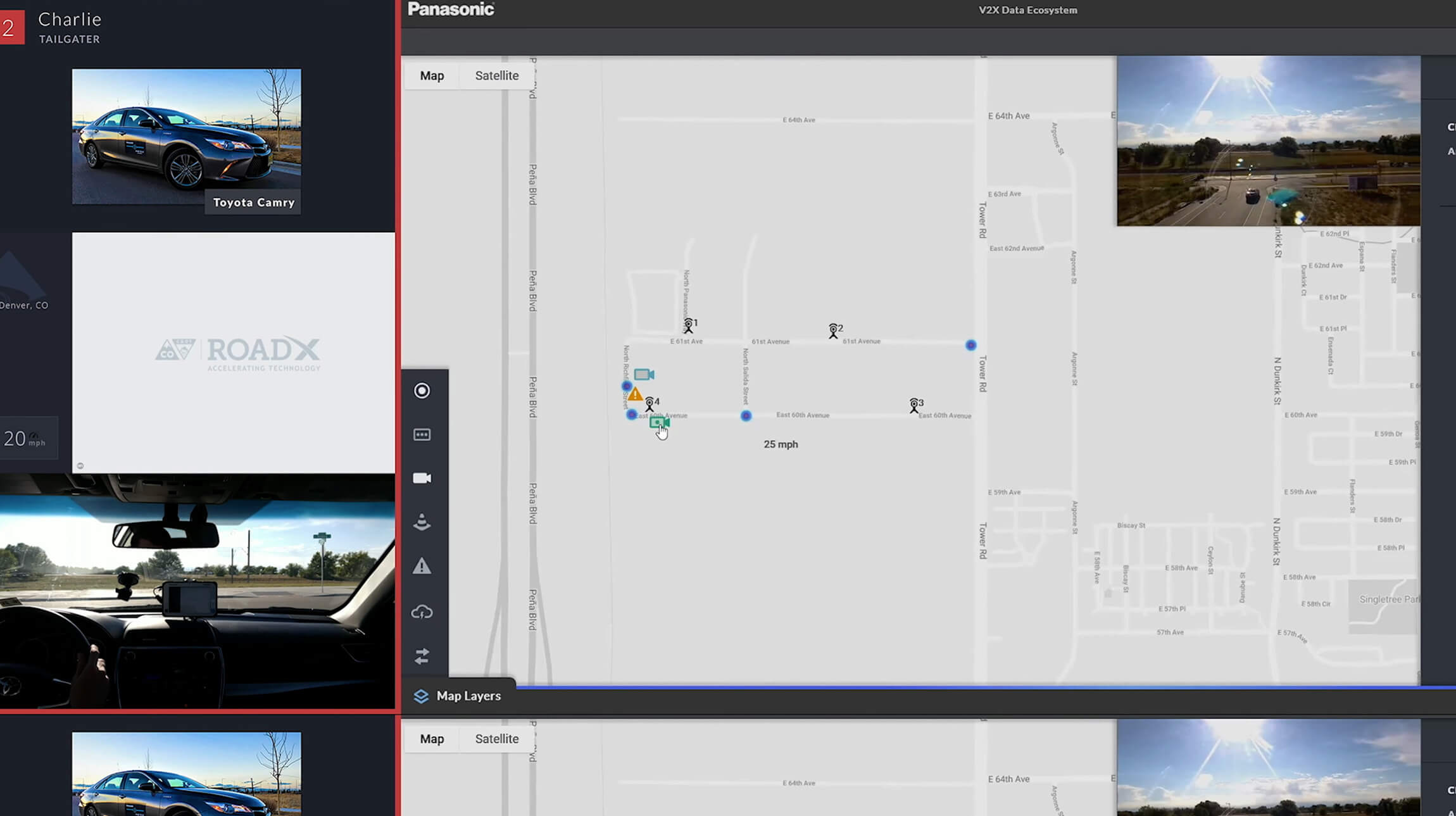Click the target circle layer icon
Screen dimensions: 1456x816
click(422, 391)
